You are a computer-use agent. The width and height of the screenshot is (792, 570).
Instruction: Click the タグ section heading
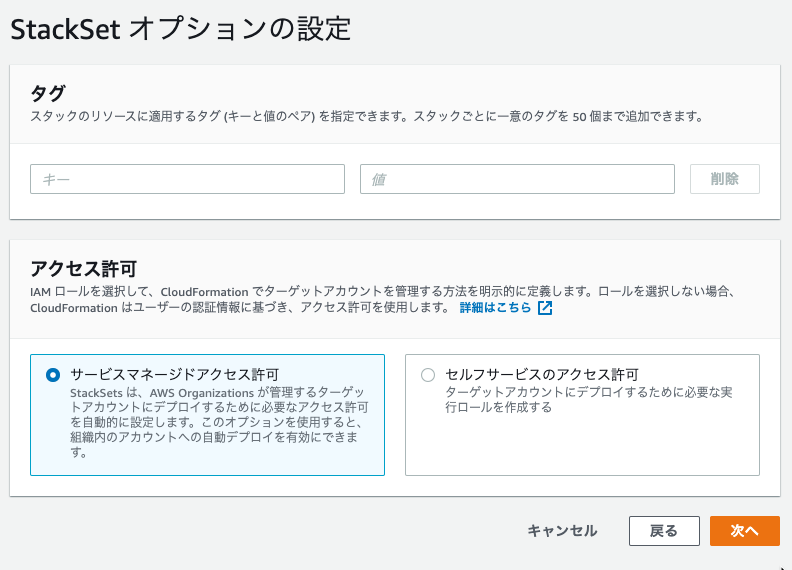pos(48,93)
